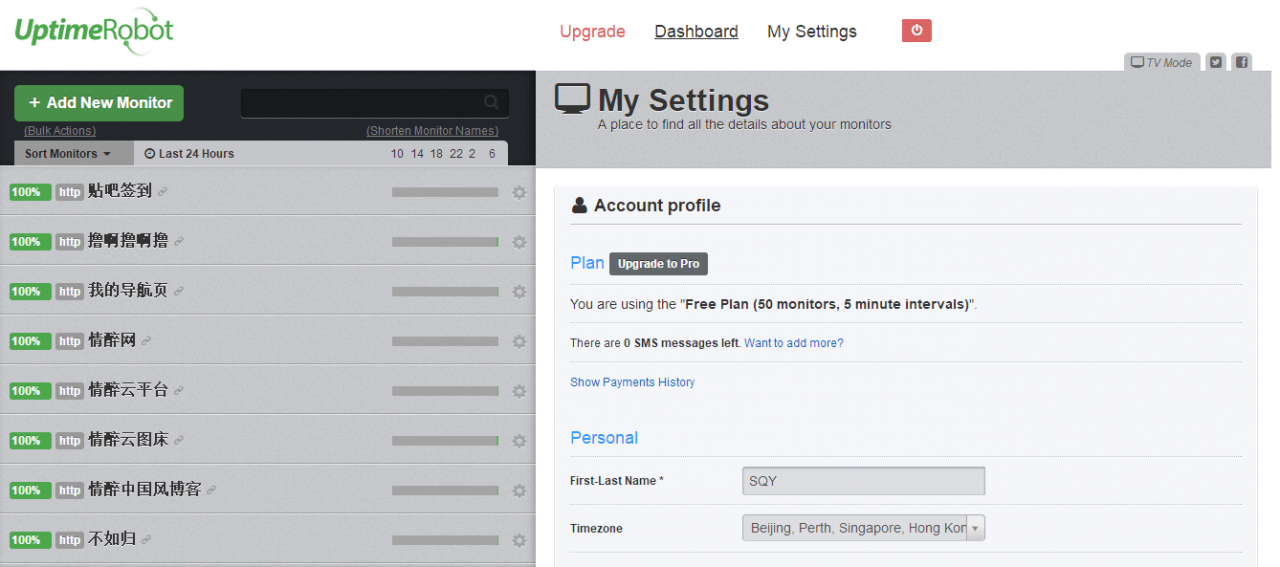Click the First-Last Name input field
This screenshot has height=567, width=1280.
tap(863, 481)
